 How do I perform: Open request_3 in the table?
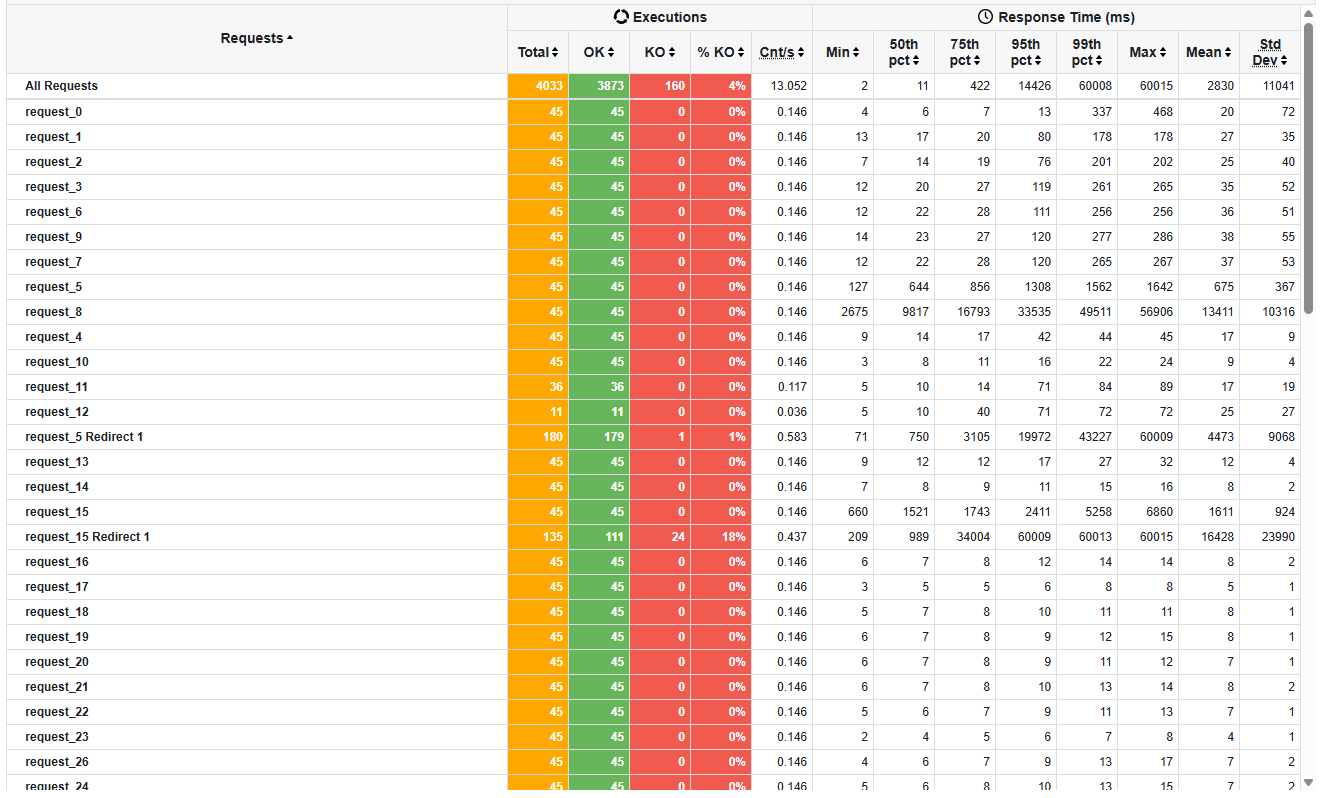(54, 187)
